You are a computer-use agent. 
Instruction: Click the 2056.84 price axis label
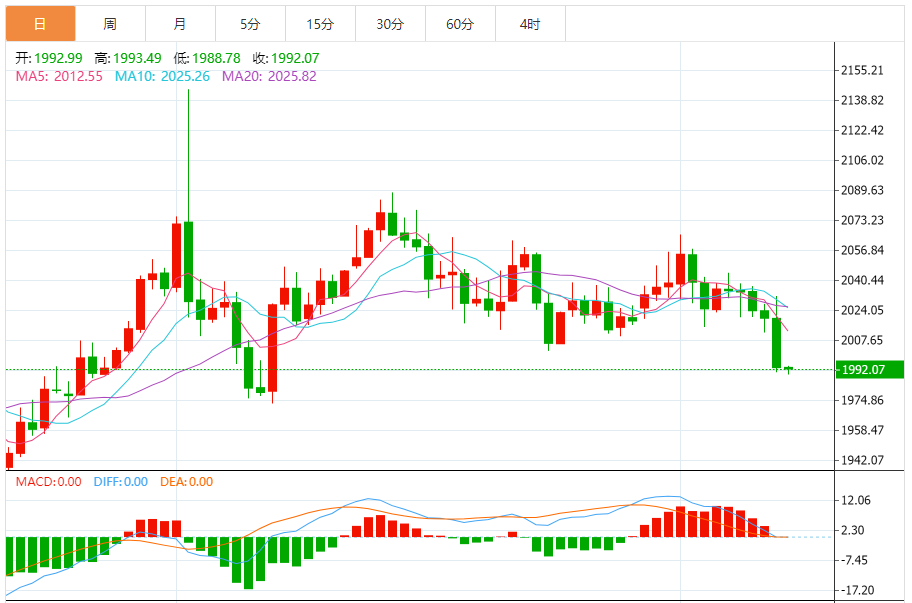pyautogui.click(x=862, y=250)
